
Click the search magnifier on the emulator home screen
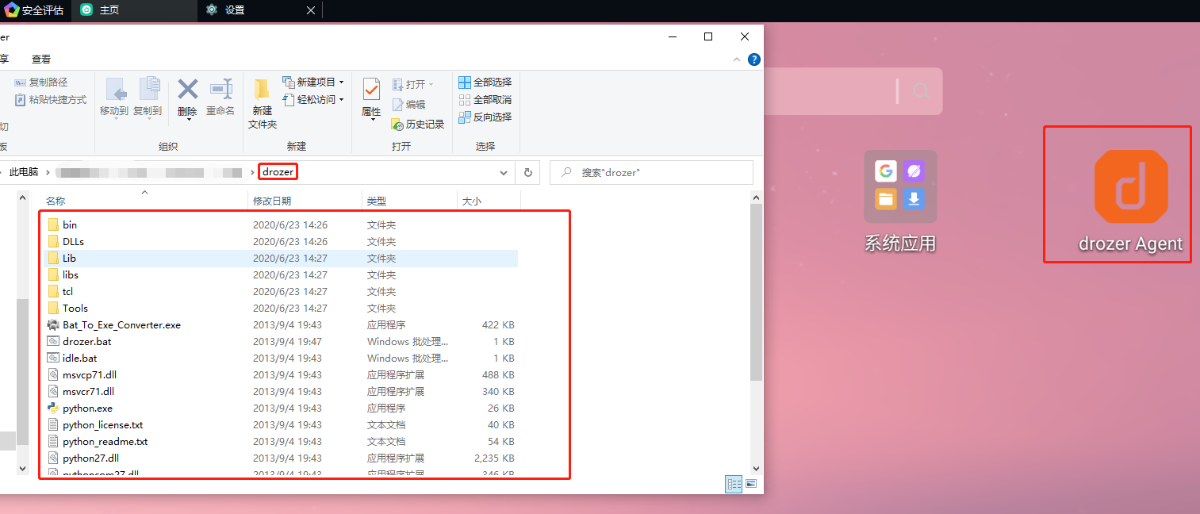(x=921, y=92)
